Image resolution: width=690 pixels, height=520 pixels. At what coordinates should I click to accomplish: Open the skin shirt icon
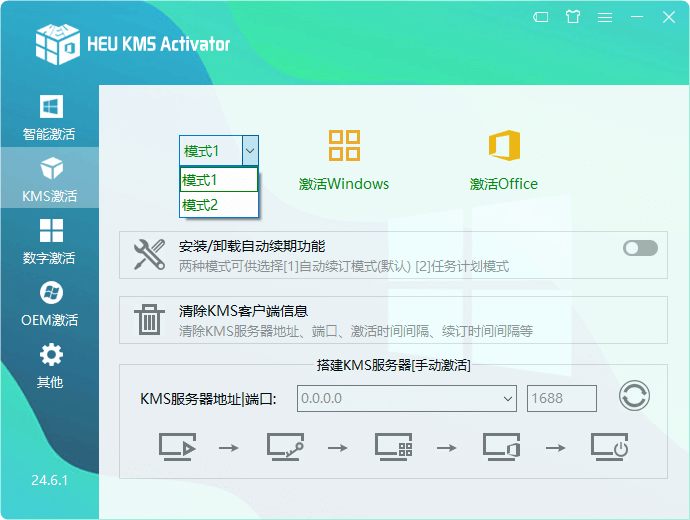pyautogui.click(x=573, y=17)
